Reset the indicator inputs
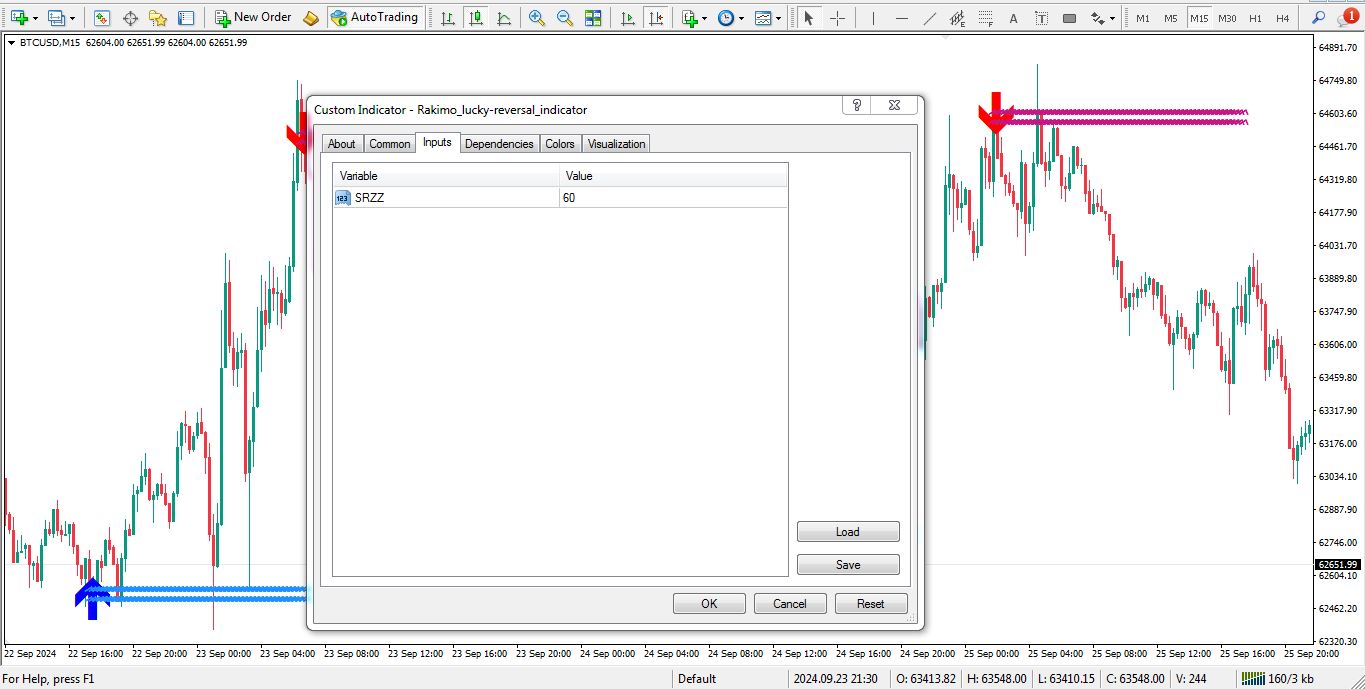 point(870,603)
